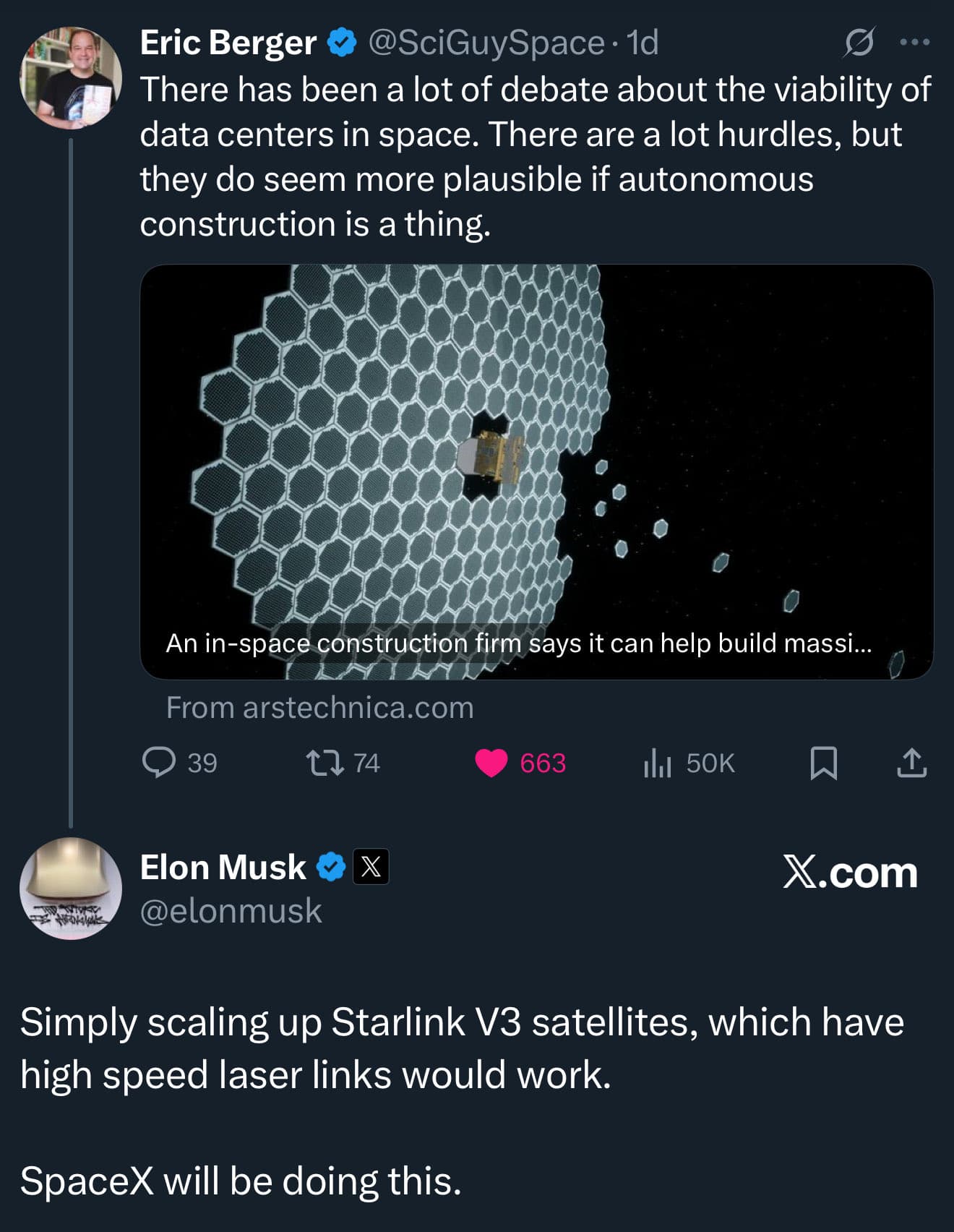
Task: Open reply comments with 39 count
Action: pos(159,763)
